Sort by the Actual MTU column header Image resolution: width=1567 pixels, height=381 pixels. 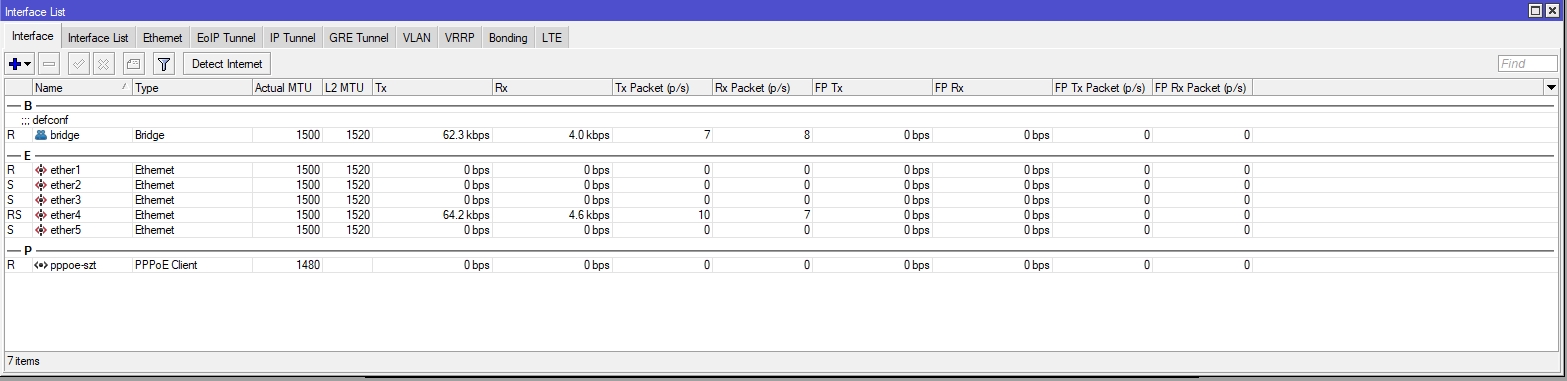[x=287, y=88]
